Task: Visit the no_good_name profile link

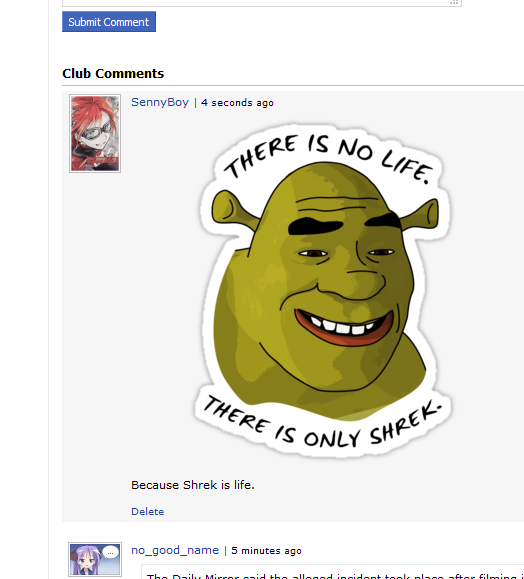Action: click(175, 551)
